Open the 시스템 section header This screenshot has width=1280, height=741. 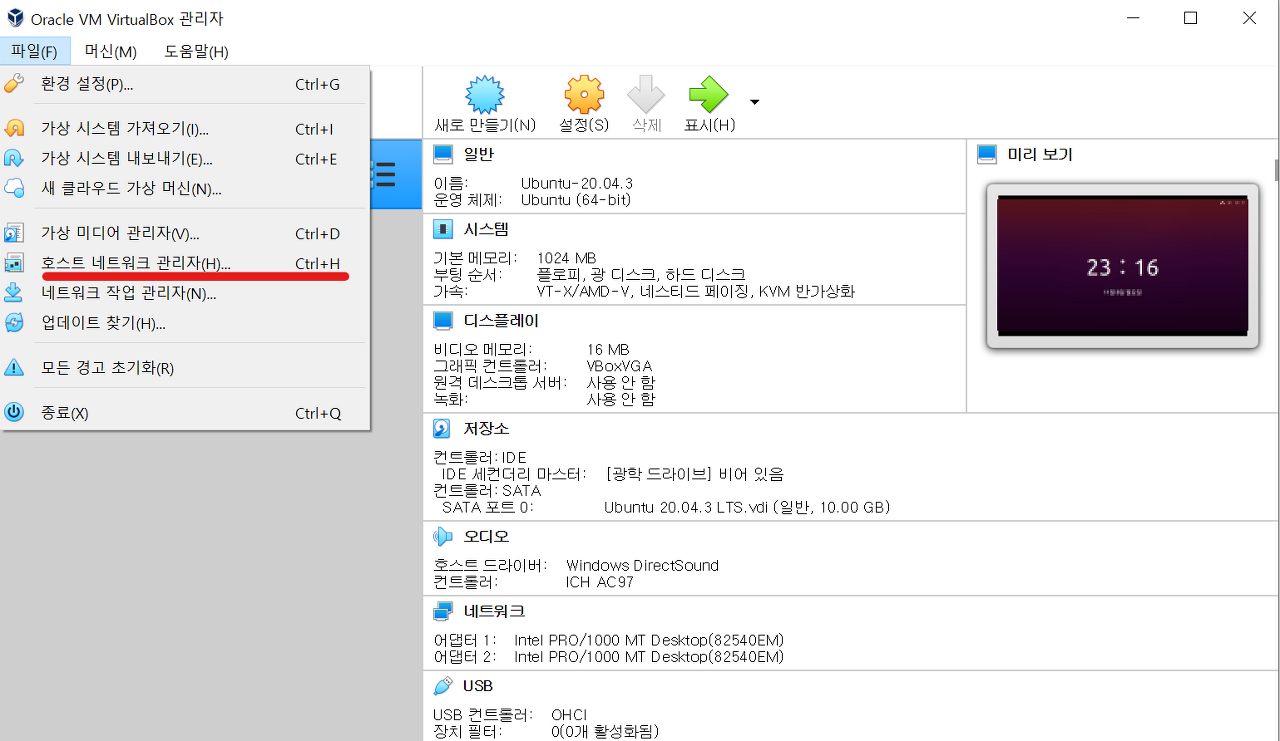486,229
